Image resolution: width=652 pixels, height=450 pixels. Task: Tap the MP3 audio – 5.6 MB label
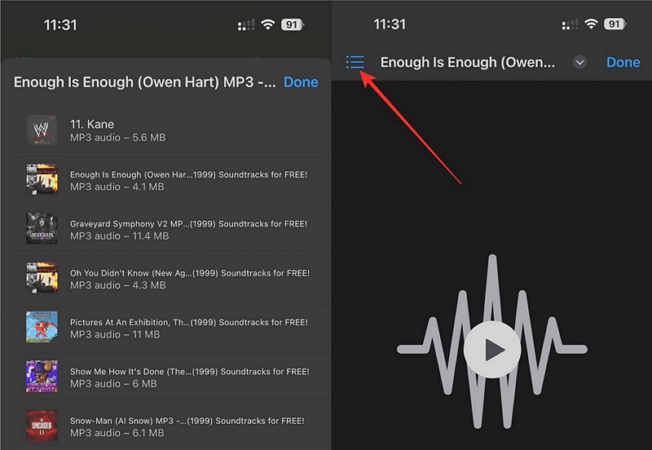pos(118,138)
